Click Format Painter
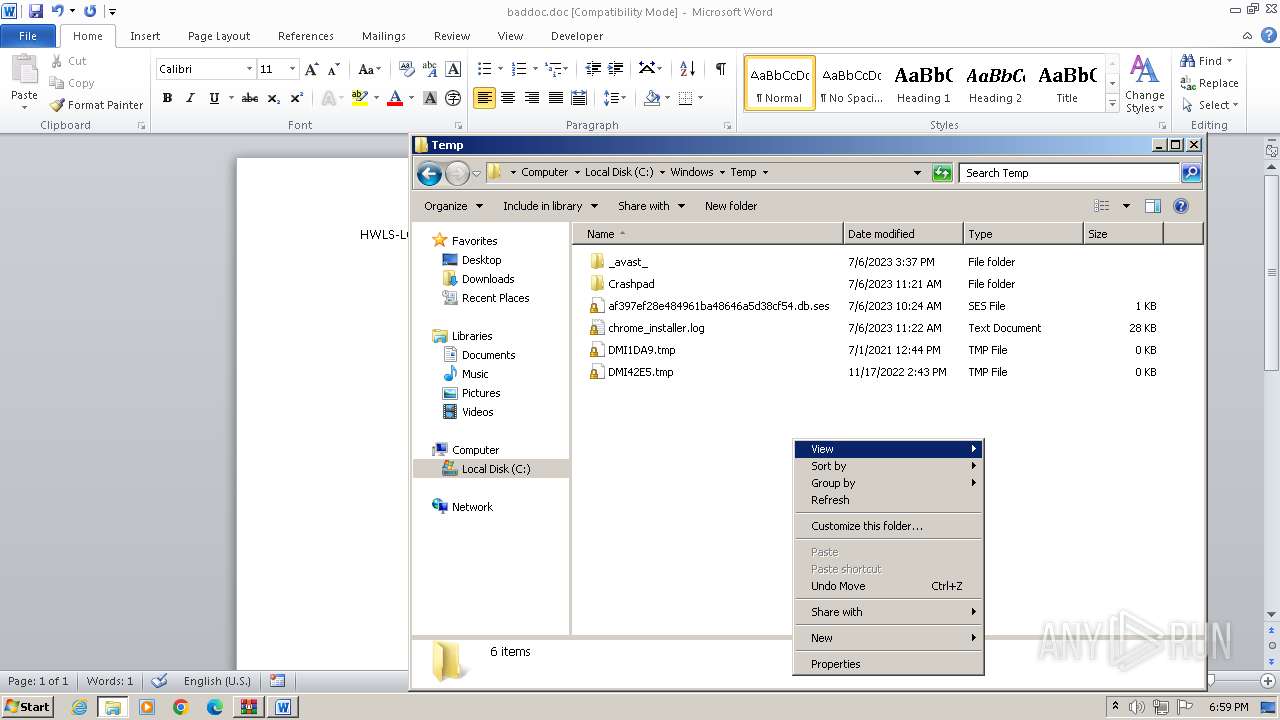Image resolution: width=1280 pixels, height=720 pixels. [96, 105]
